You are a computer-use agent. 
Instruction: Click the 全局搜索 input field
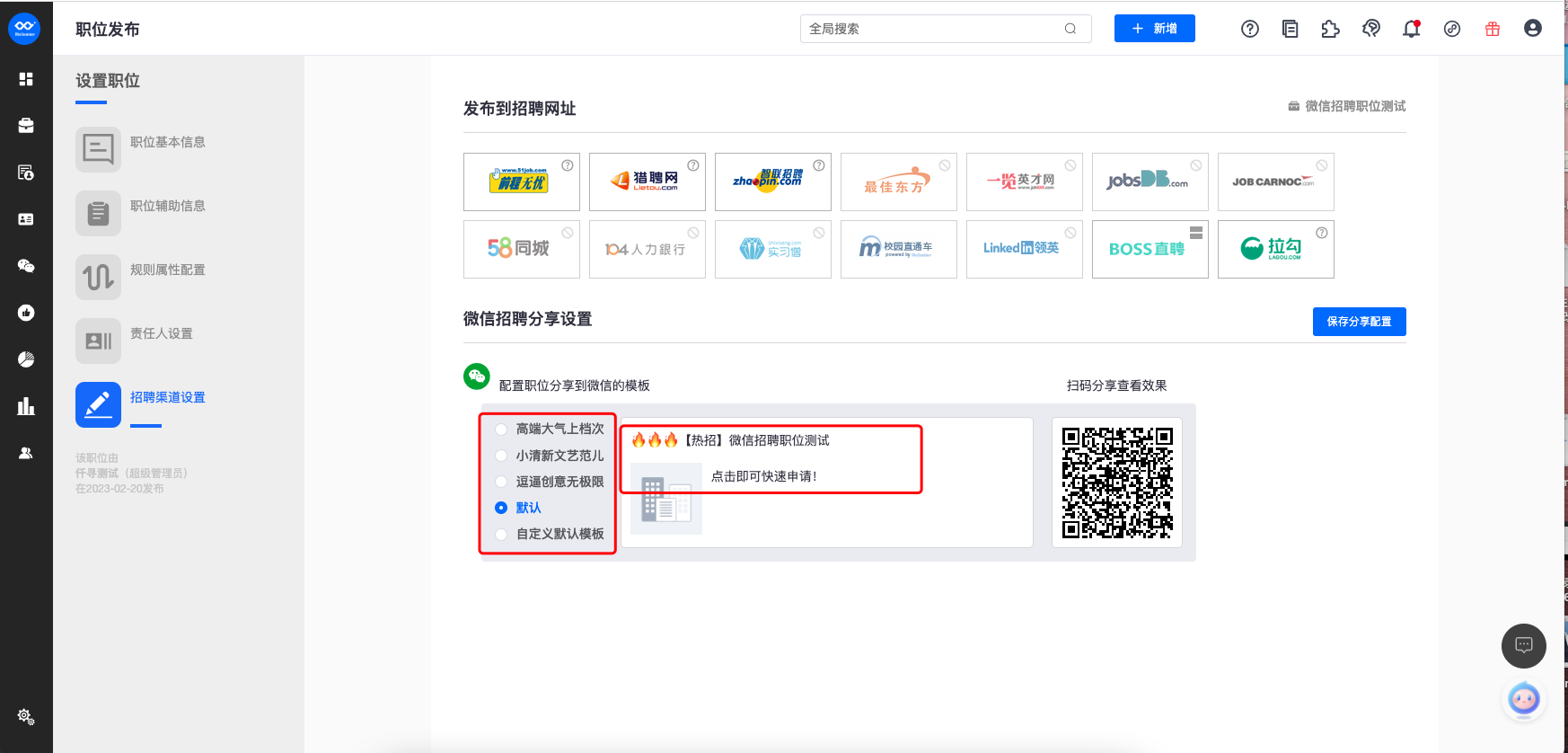946,29
